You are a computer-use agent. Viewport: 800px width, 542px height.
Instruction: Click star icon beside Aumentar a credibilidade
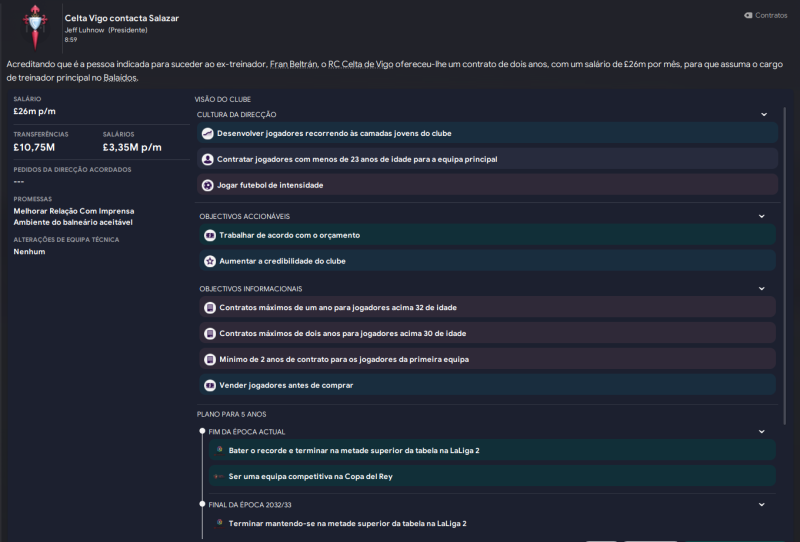tap(210, 261)
